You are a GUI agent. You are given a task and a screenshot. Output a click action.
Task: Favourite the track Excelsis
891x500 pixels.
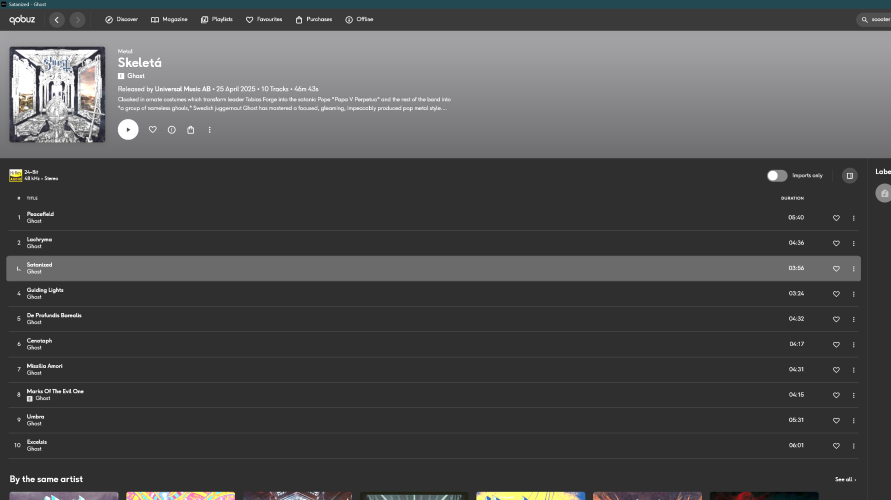click(836, 445)
